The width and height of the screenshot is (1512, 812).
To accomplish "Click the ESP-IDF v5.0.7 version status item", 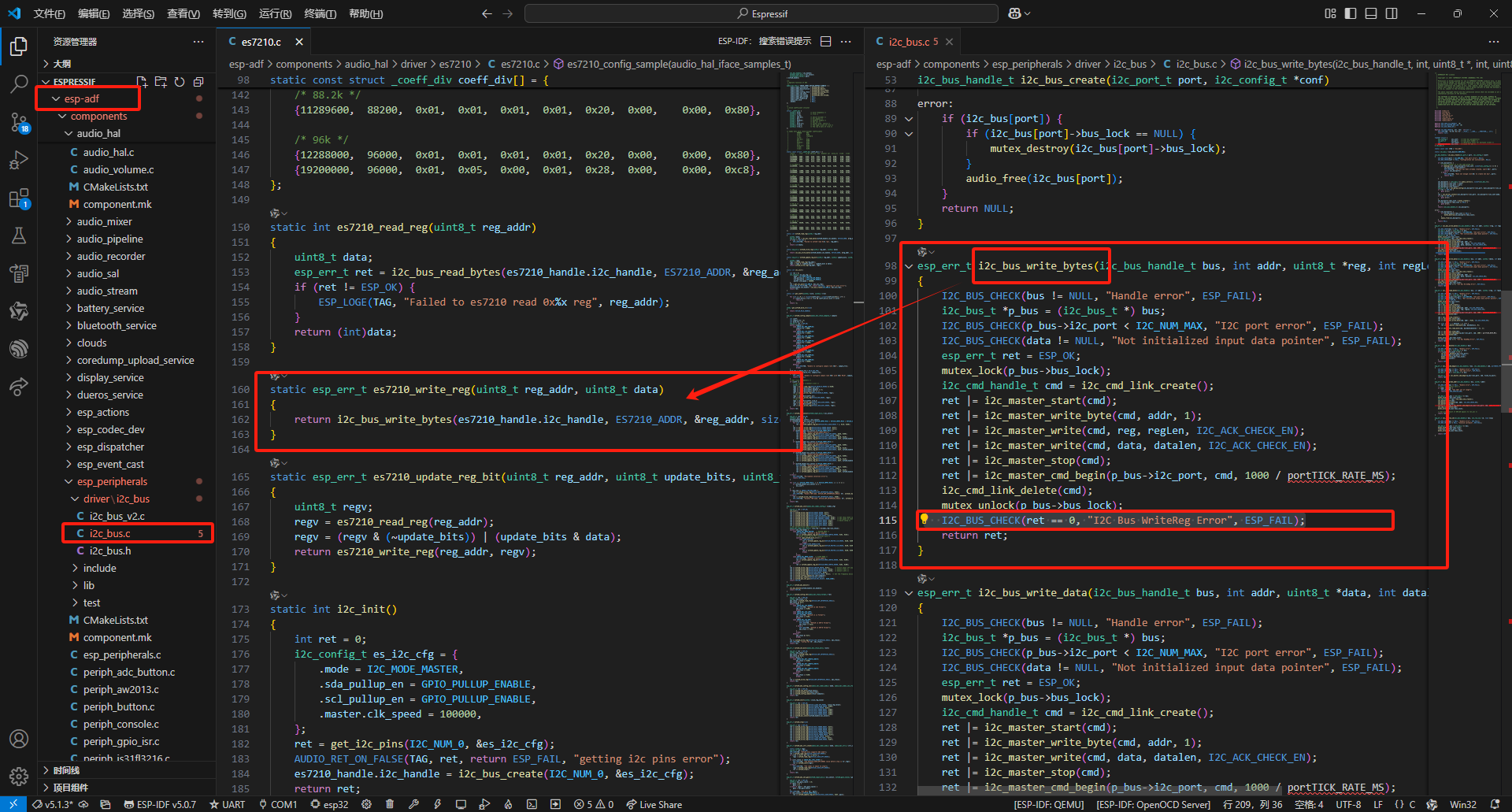I will coord(160,804).
